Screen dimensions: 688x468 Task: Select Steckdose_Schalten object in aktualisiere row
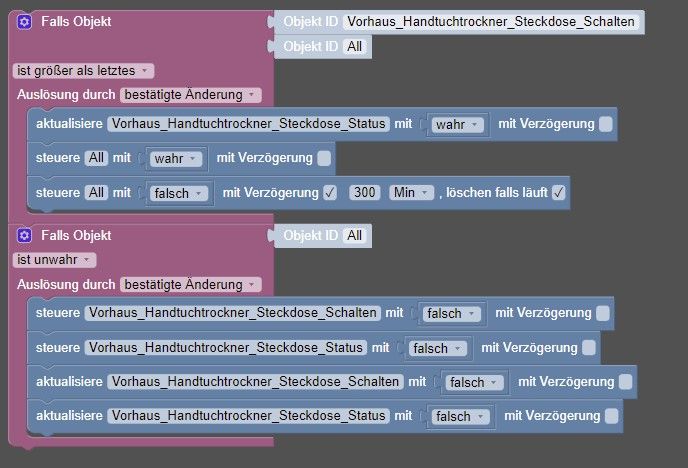[x=255, y=382]
